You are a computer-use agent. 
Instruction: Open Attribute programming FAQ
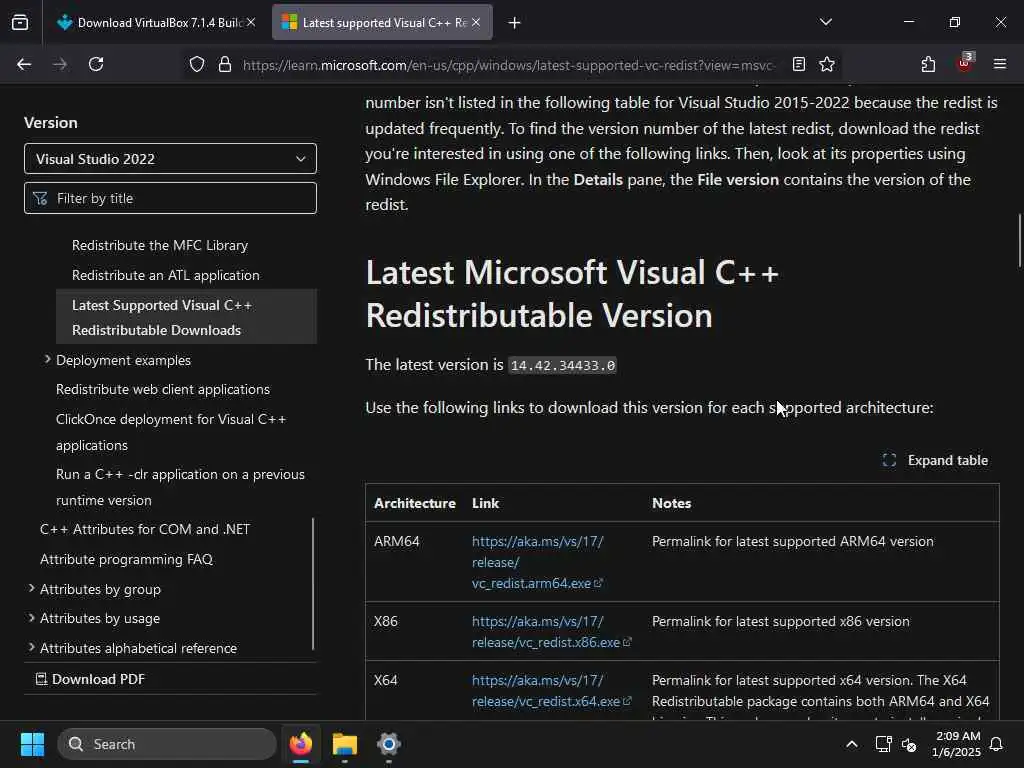tap(127, 560)
